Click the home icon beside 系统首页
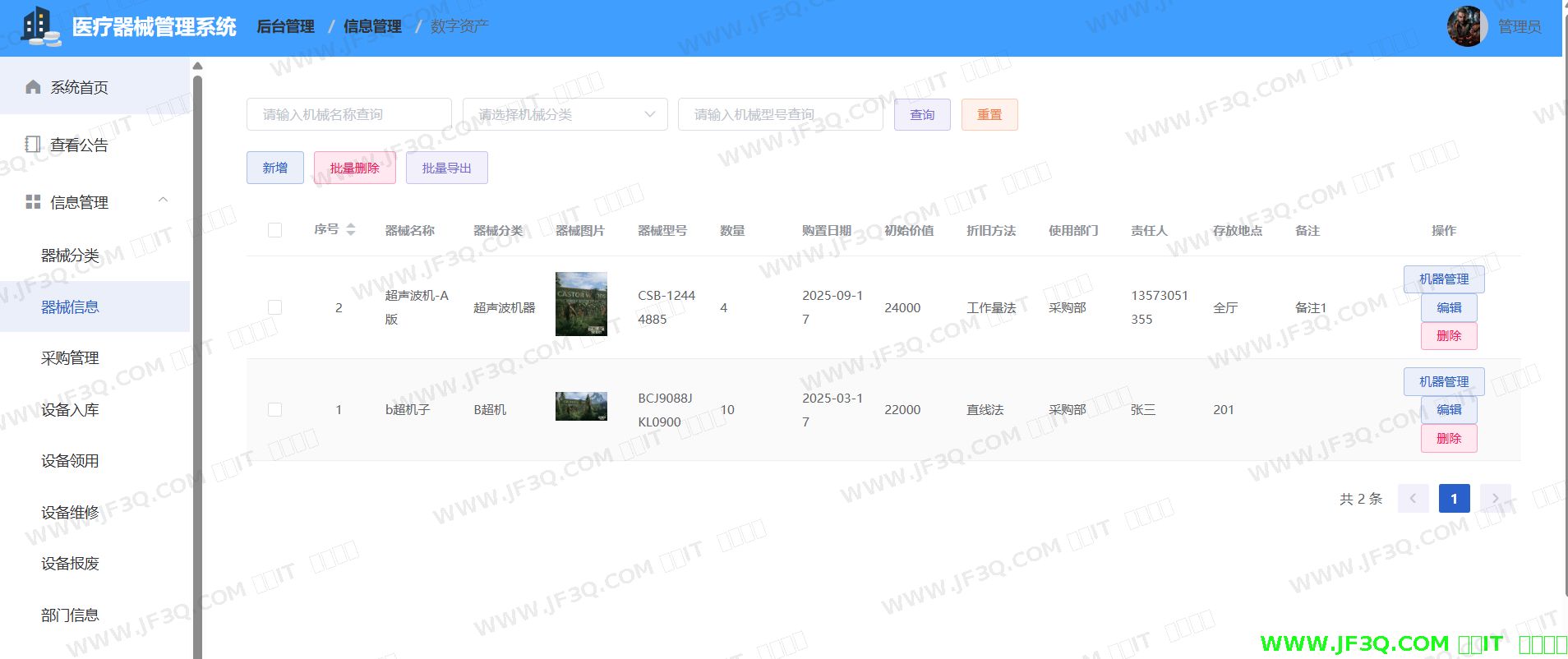 33,87
